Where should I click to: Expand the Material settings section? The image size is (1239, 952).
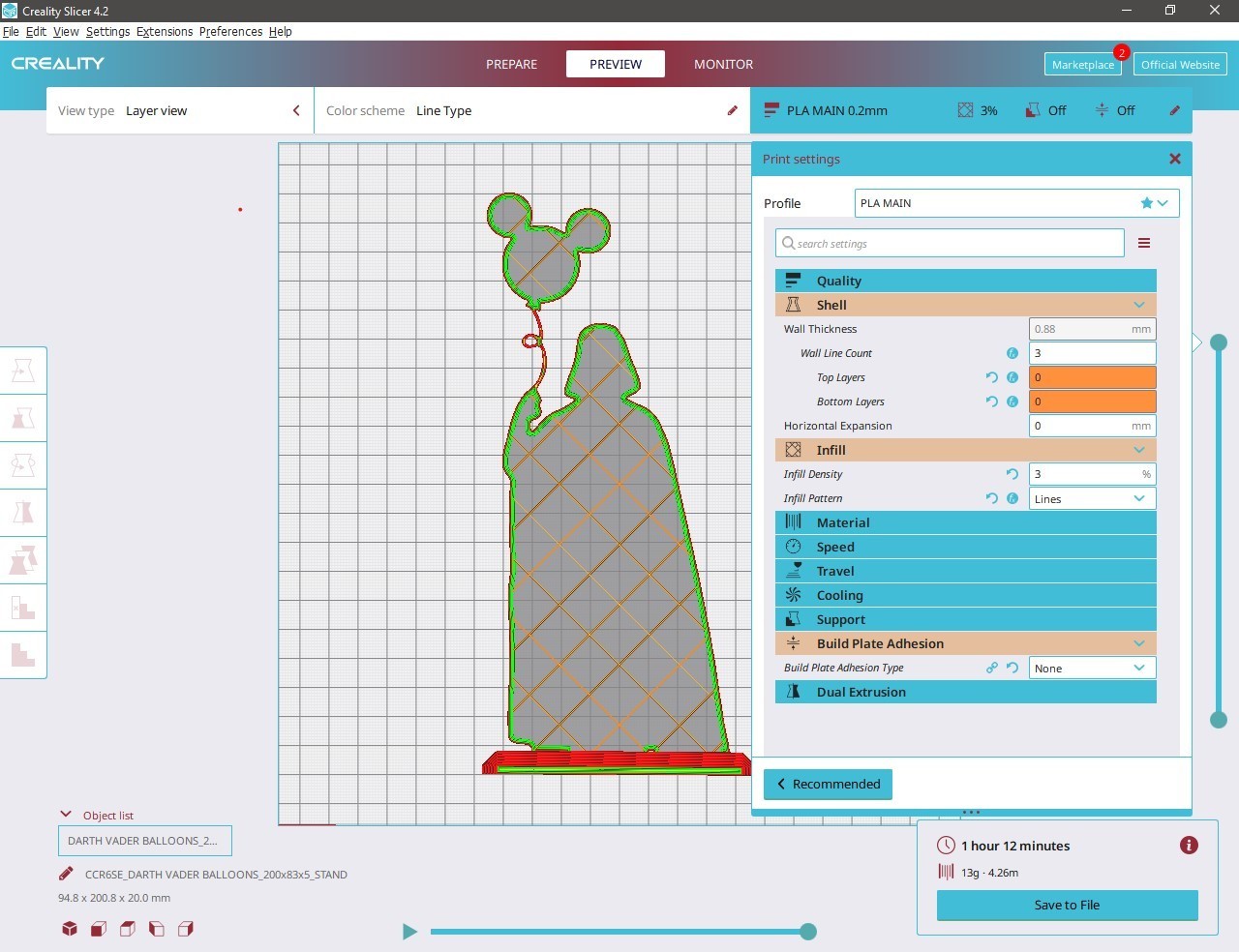click(966, 522)
